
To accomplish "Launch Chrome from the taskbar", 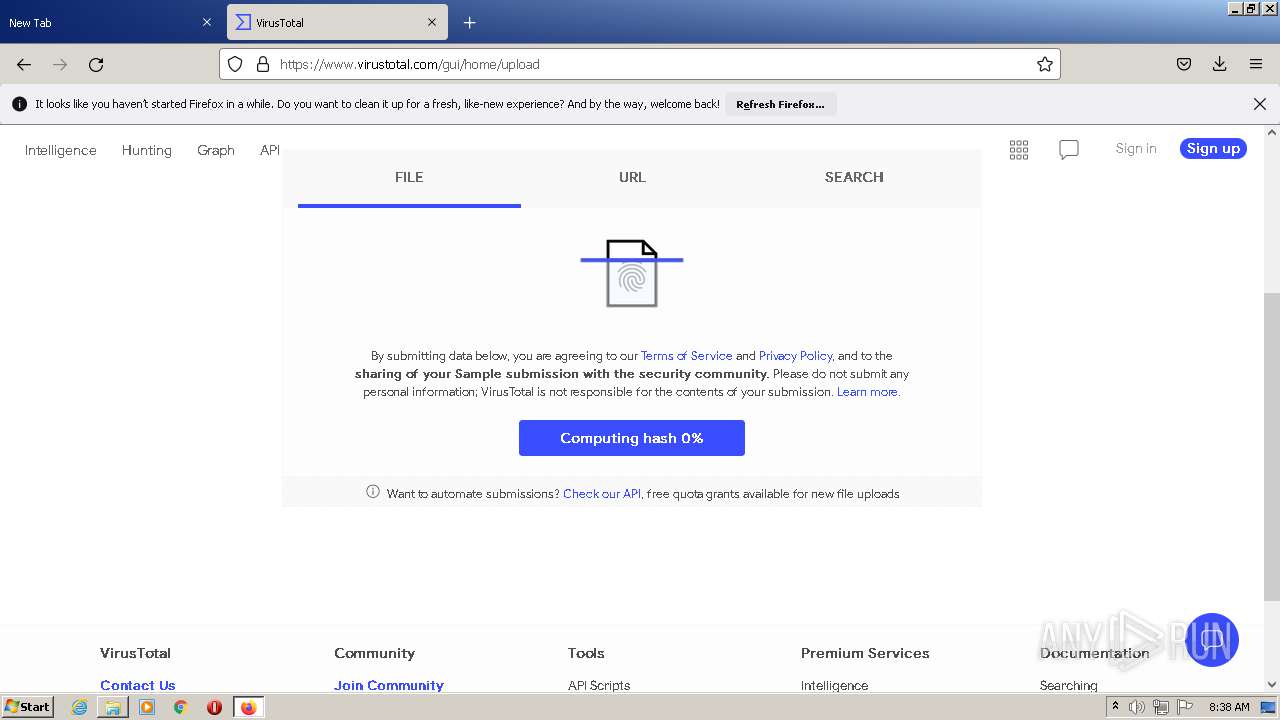I will click(181, 707).
